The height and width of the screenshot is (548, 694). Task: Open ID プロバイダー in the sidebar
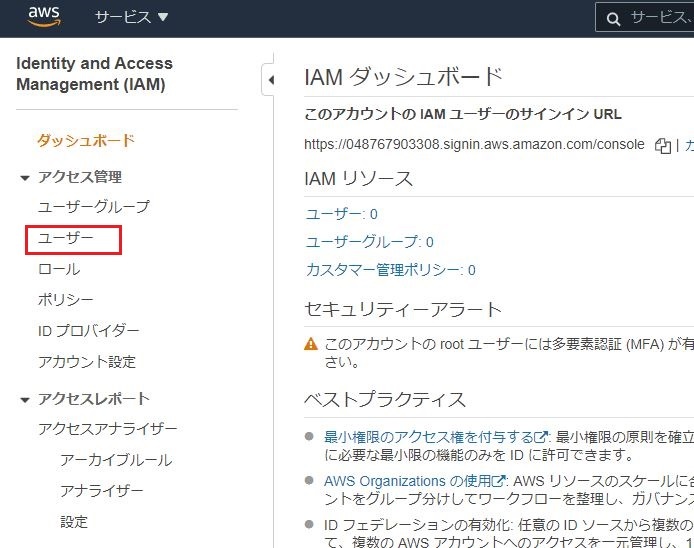[89, 331]
